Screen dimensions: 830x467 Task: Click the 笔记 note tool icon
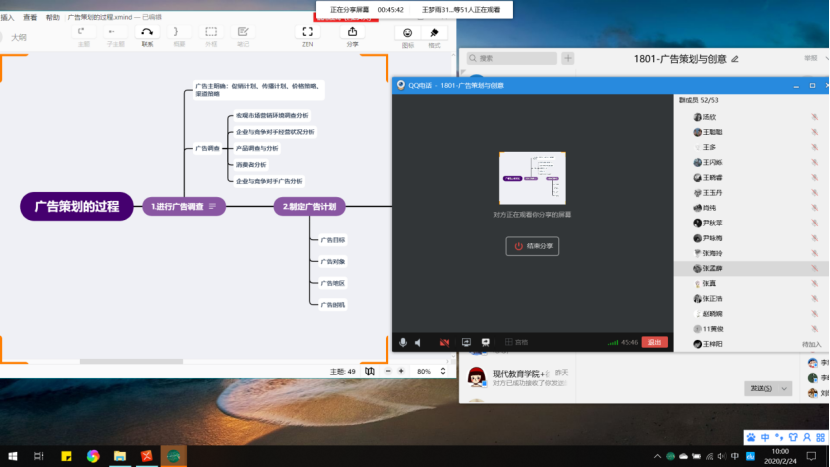click(x=243, y=35)
